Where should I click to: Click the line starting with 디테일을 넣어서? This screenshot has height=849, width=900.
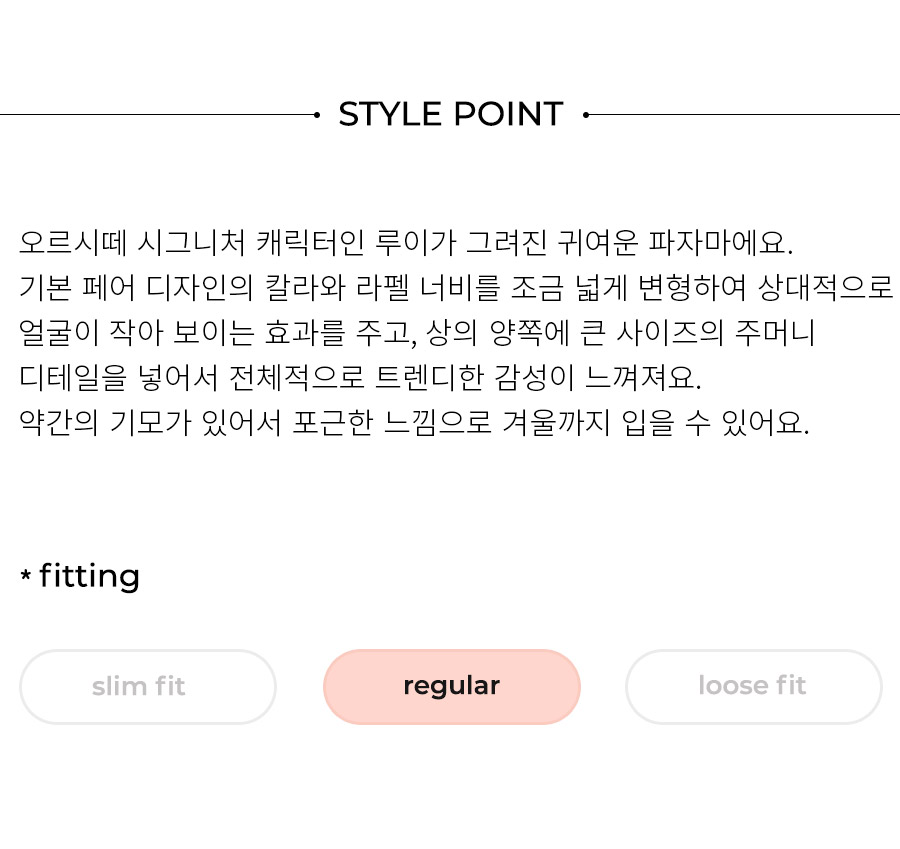pos(360,378)
